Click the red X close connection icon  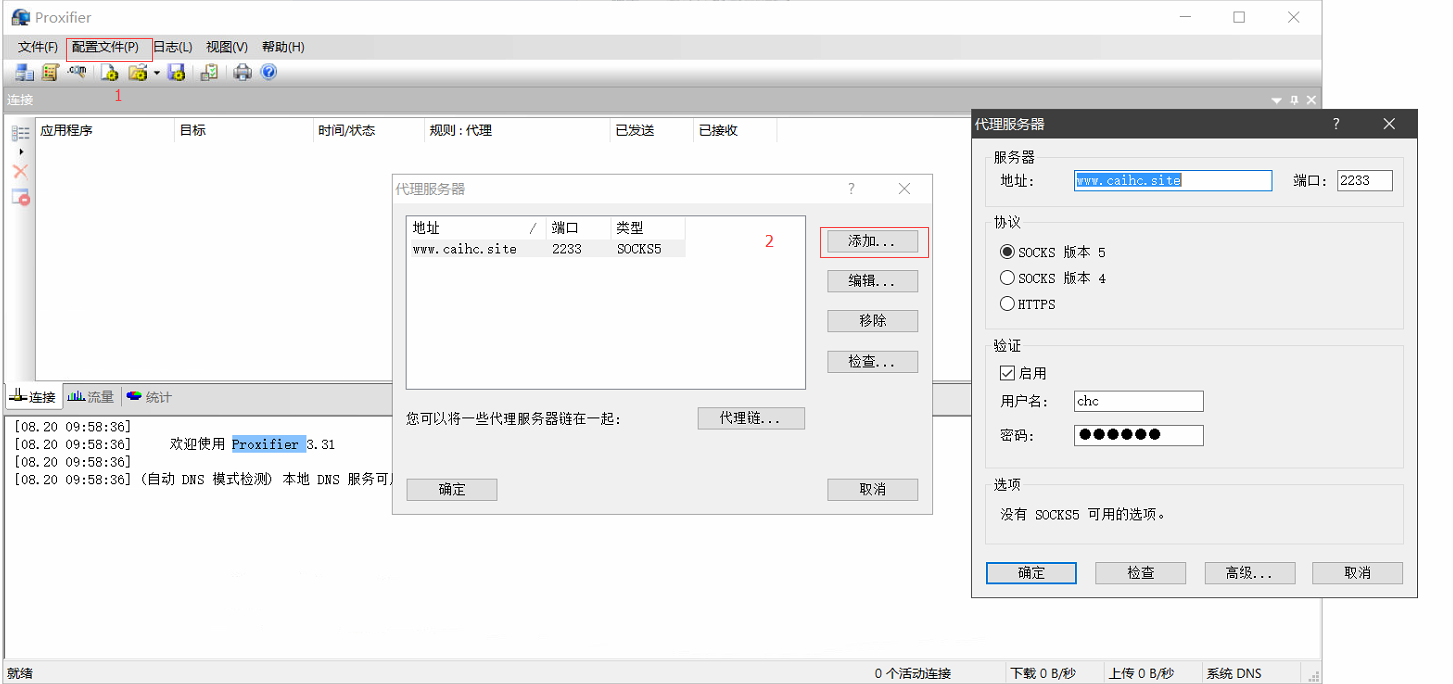click(x=20, y=172)
